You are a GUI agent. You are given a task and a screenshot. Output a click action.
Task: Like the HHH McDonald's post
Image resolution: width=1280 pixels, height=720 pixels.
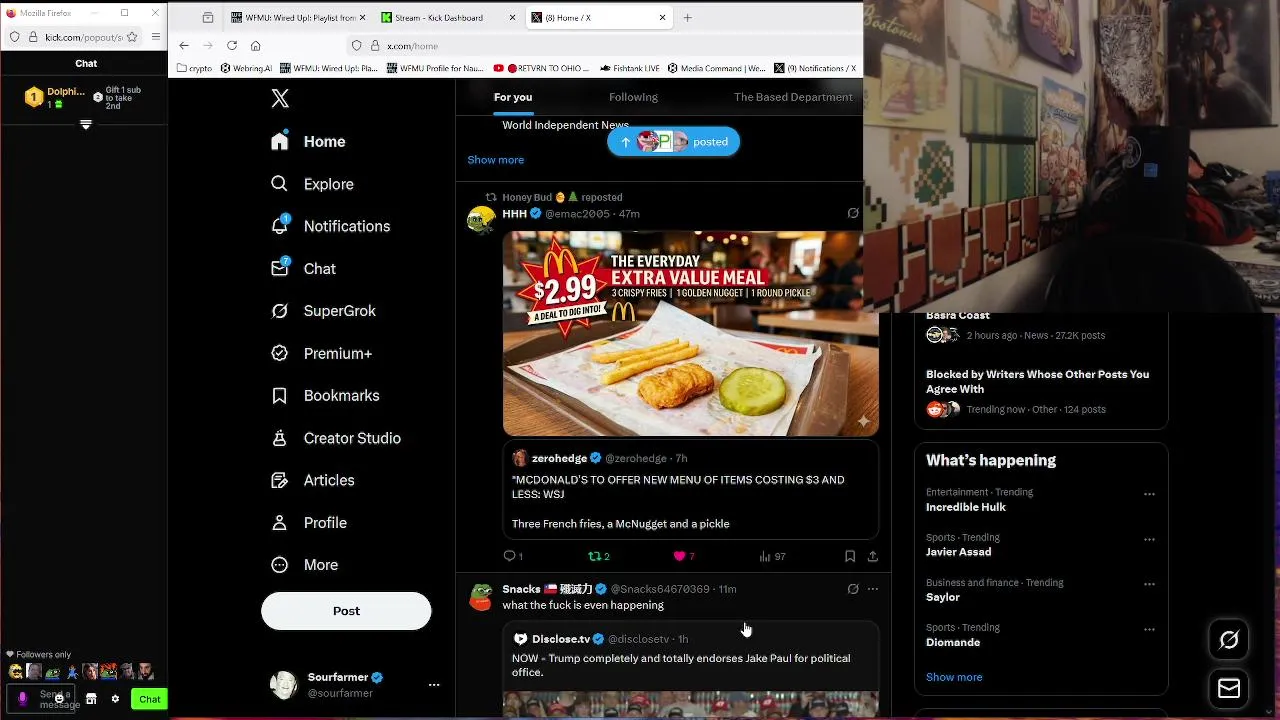(x=684, y=556)
